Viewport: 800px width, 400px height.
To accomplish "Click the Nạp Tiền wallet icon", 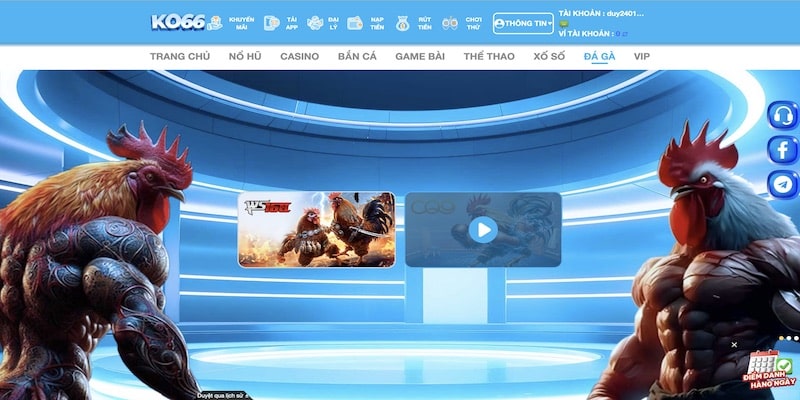I will pos(355,23).
